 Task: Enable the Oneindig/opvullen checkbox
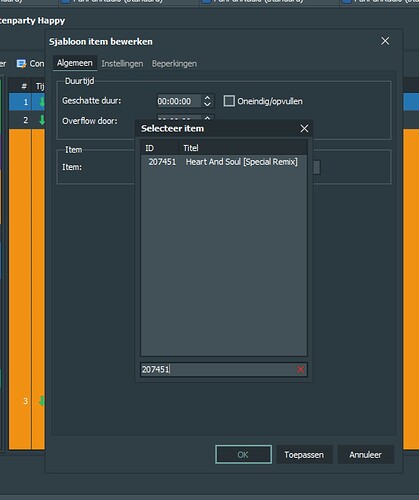(229, 101)
